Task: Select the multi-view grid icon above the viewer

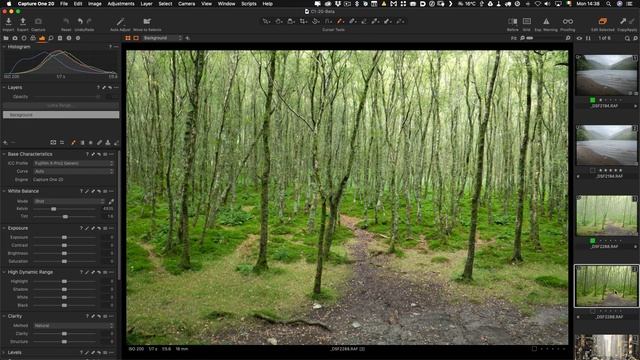Action: click(128, 38)
